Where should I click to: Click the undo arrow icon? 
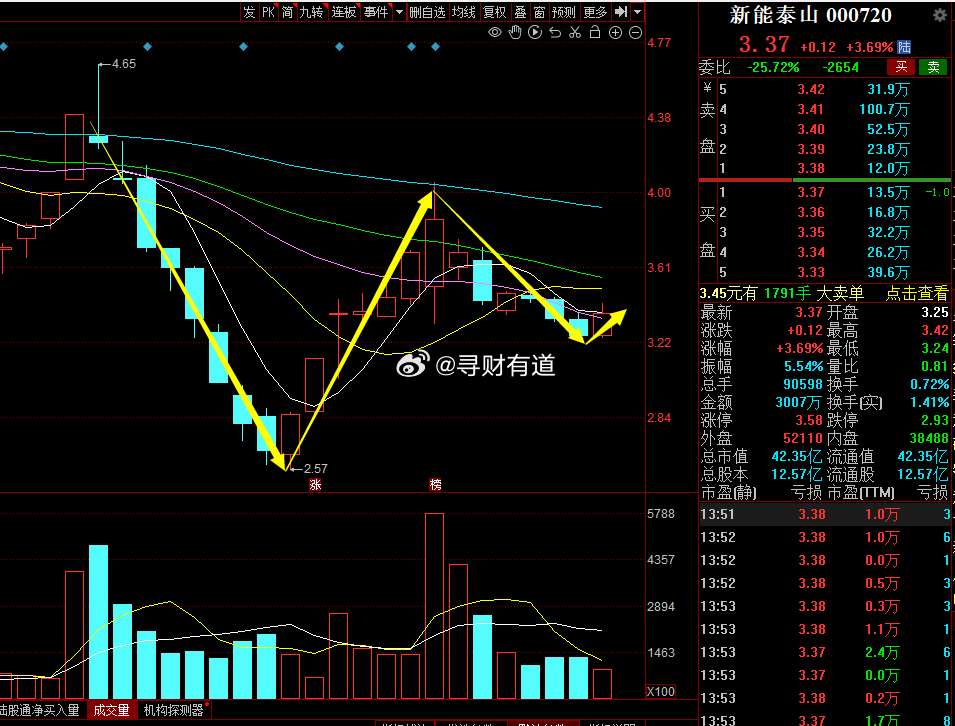click(x=555, y=33)
